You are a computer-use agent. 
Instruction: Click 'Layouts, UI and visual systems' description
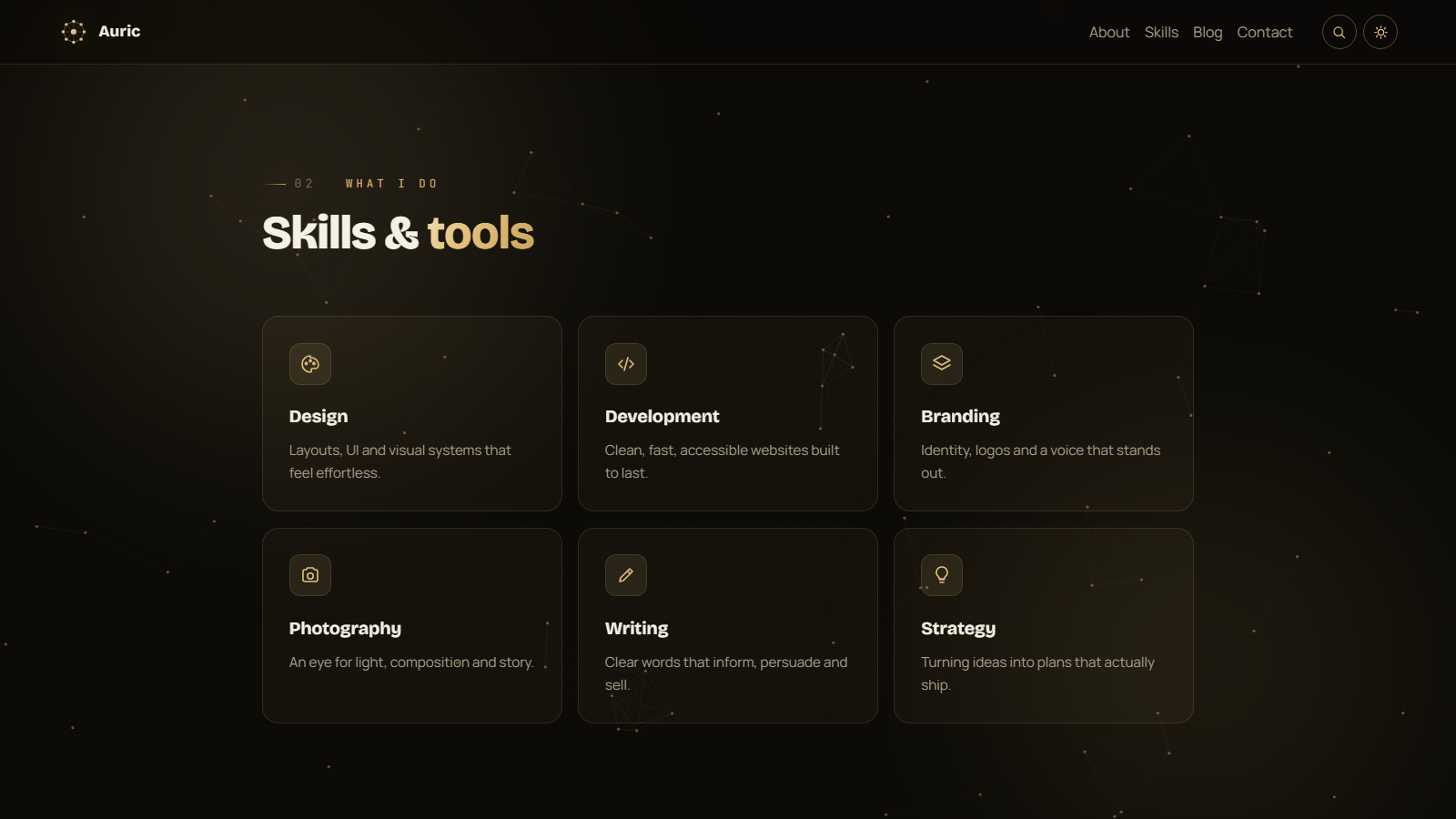coord(400,461)
